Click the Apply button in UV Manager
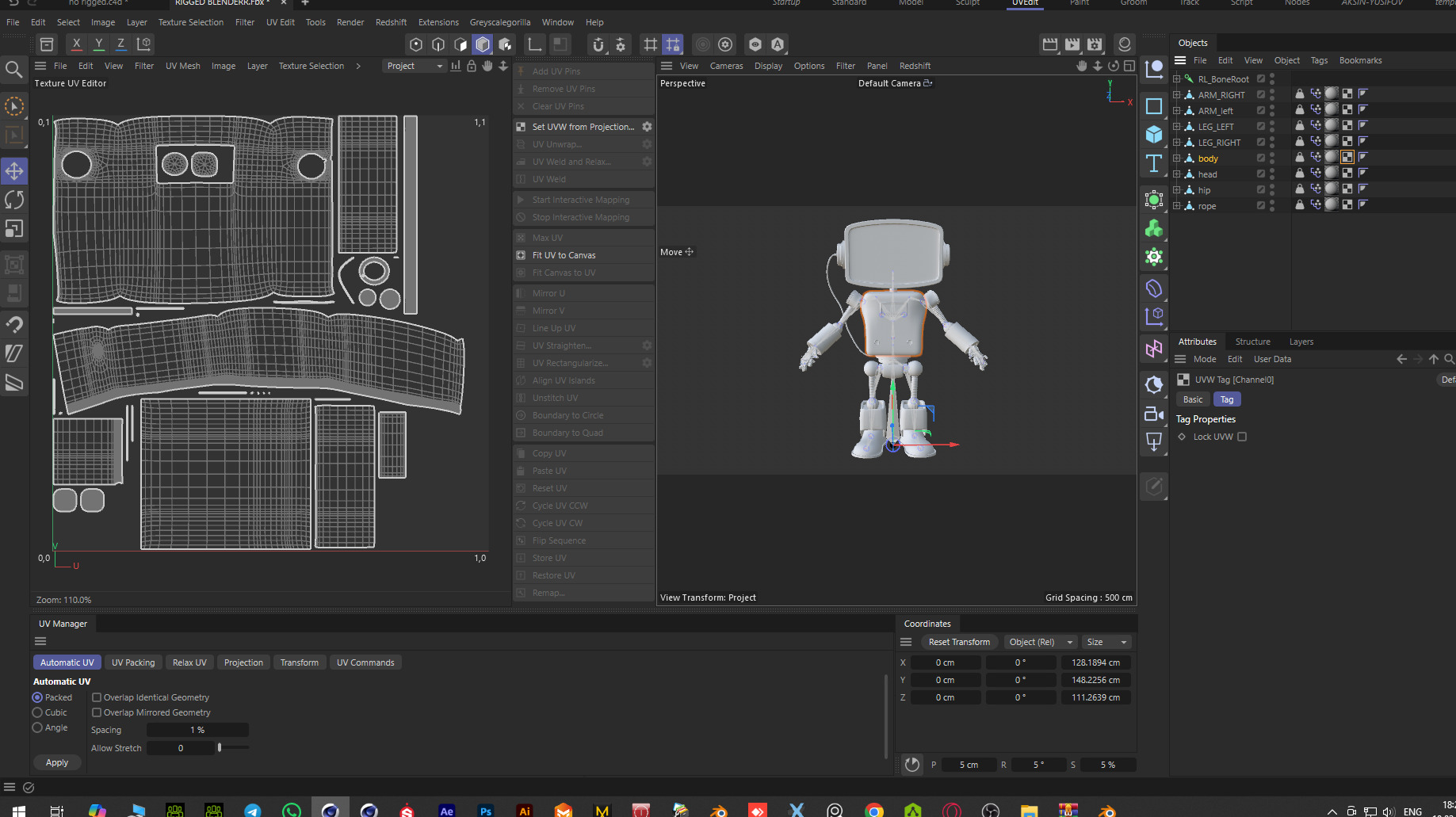The image size is (1456, 817). (57, 762)
